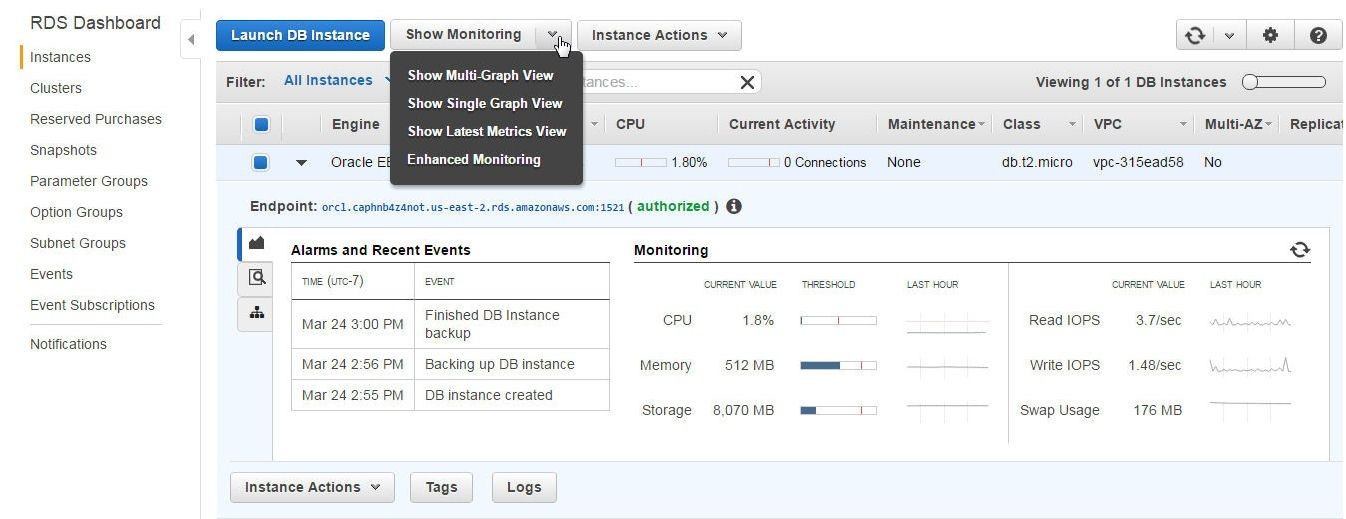1346x519 pixels.
Task: Open Events in the sidebar
Action: (x=51, y=274)
